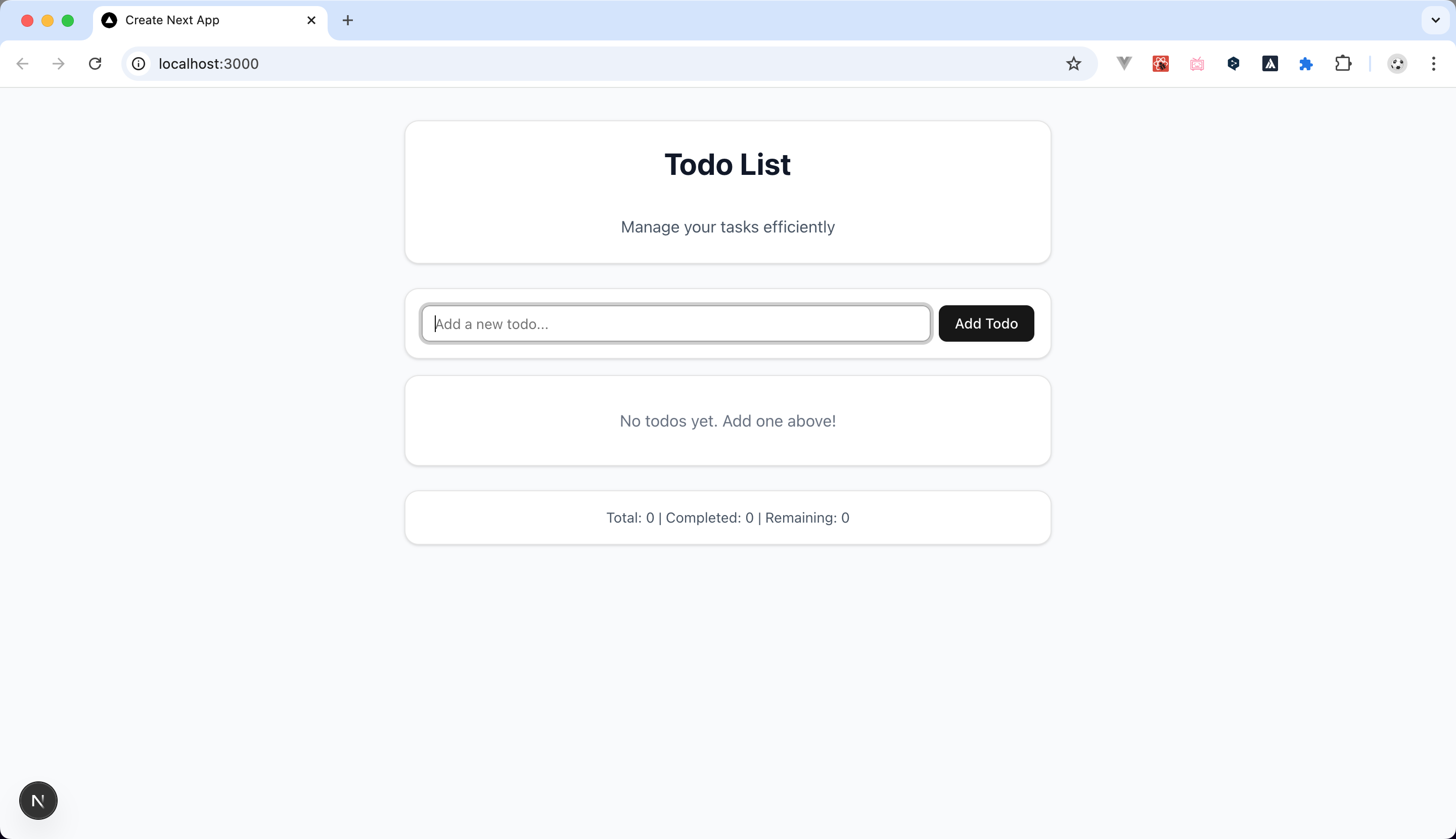
Task: Click the blue puzzle piece extension icon
Action: coord(1306,63)
